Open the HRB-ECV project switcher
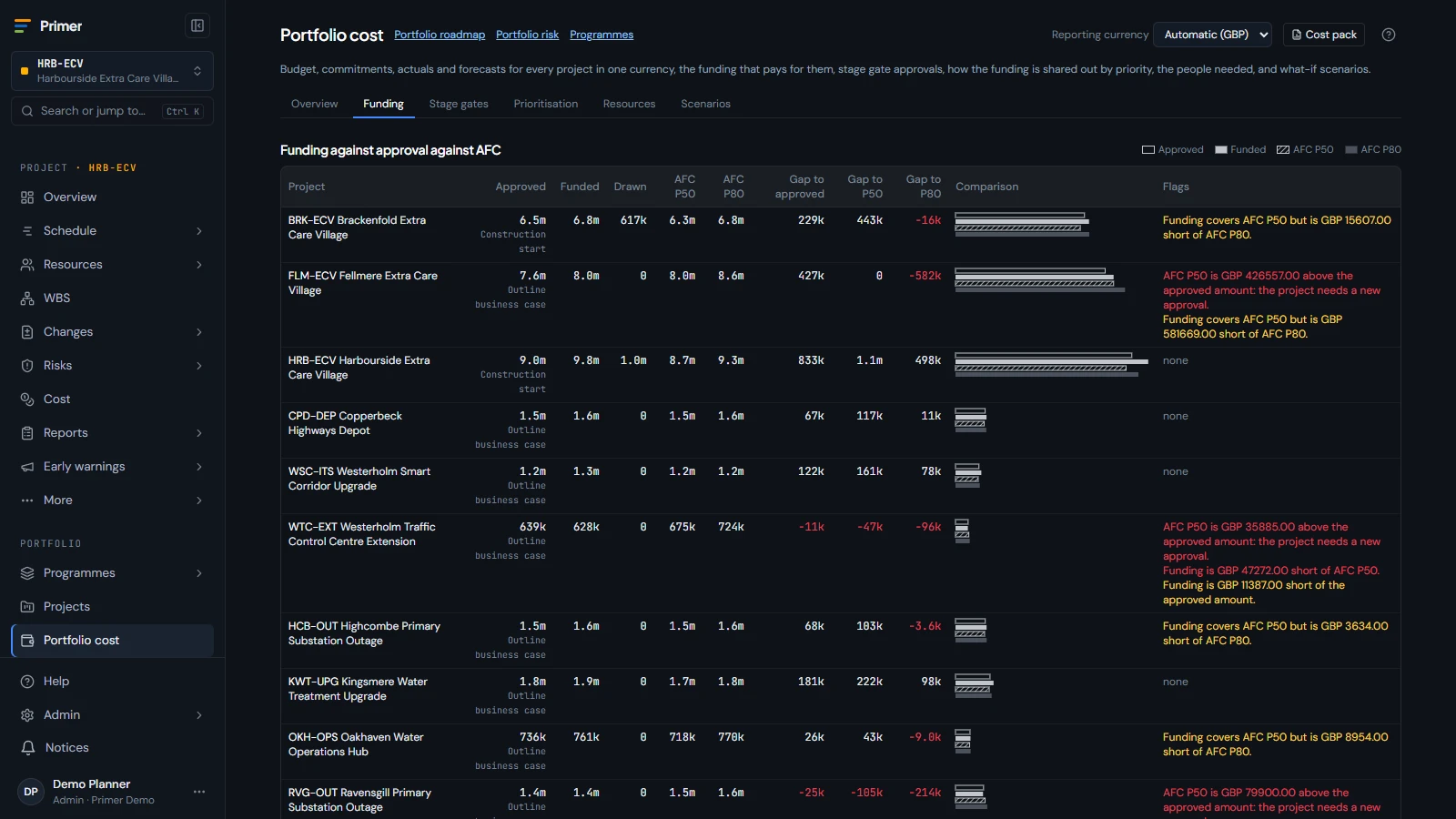 coord(112,71)
